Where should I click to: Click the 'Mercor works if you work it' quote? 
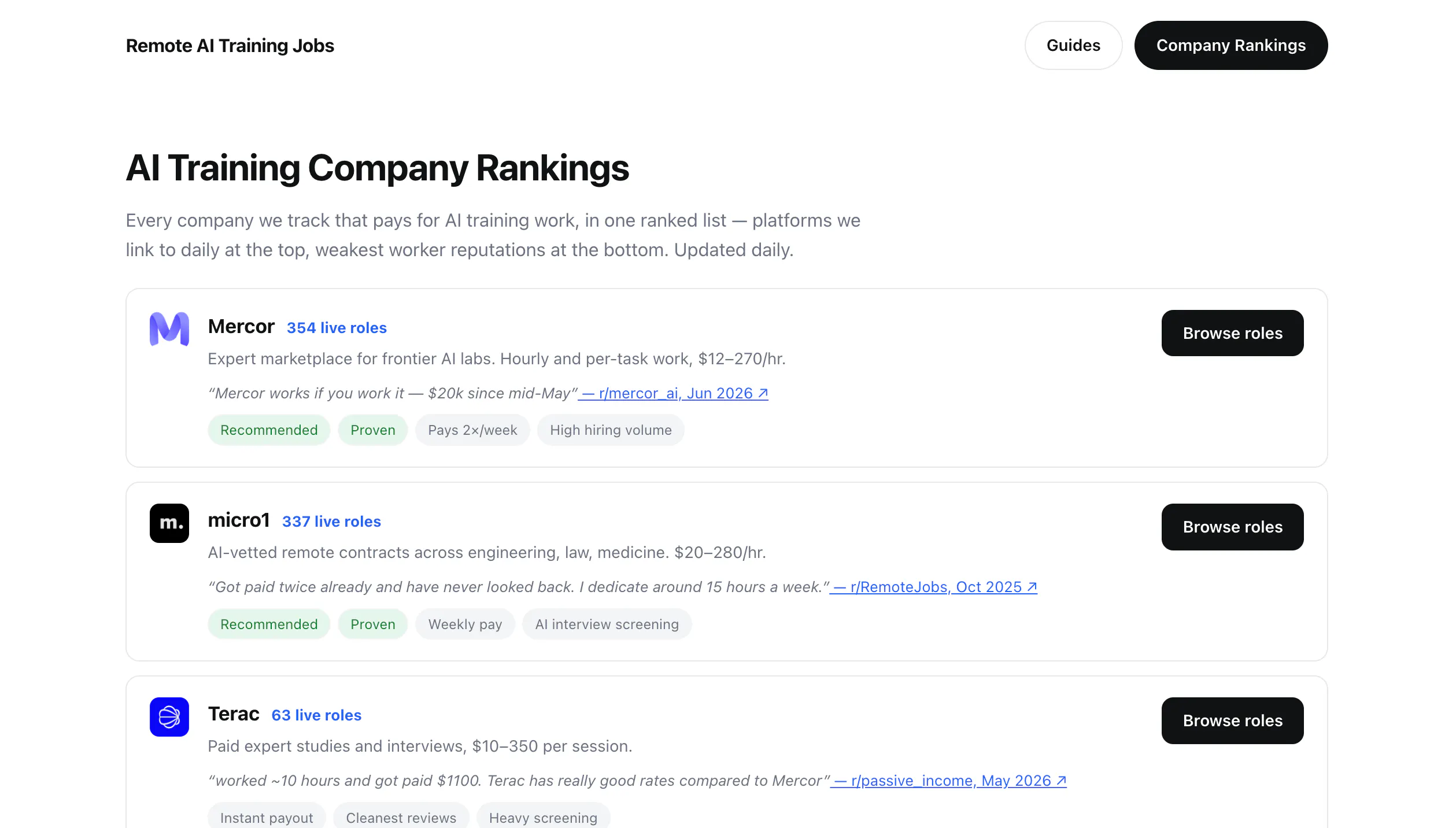click(393, 393)
